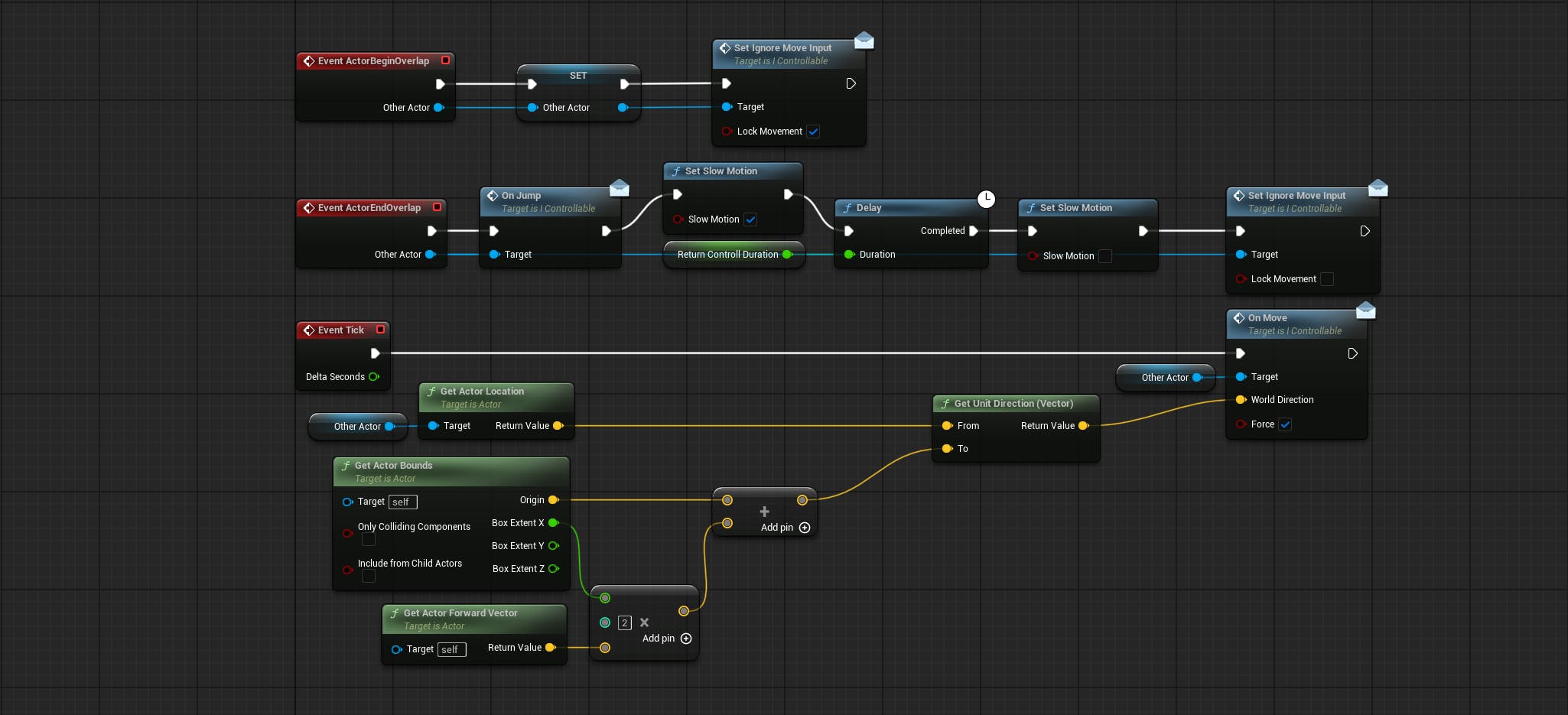Click Delta Seconds output pin on Event Tick
This screenshot has height=715, width=1568.
click(374, 377)
